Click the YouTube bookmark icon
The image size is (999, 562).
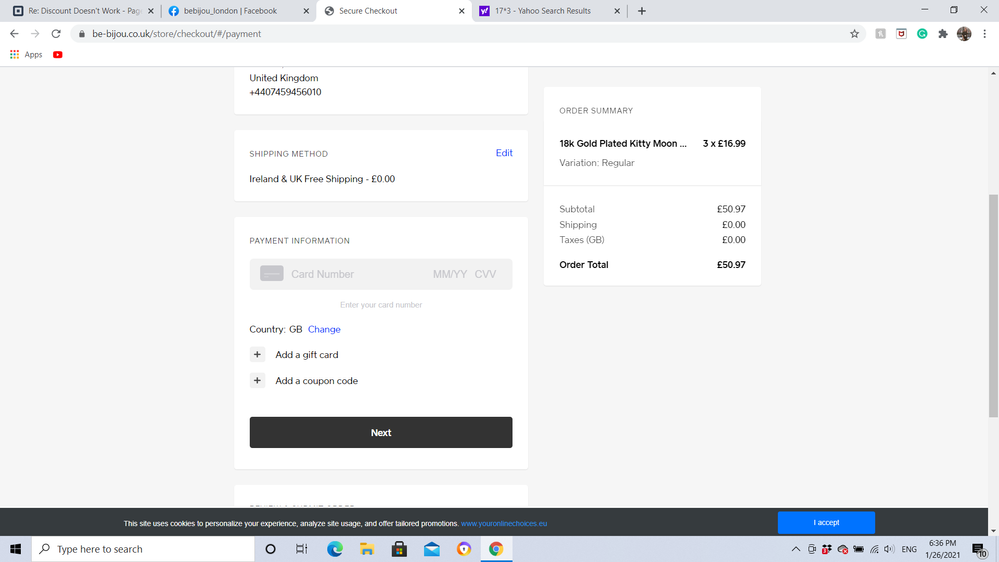tap(58, 54)
